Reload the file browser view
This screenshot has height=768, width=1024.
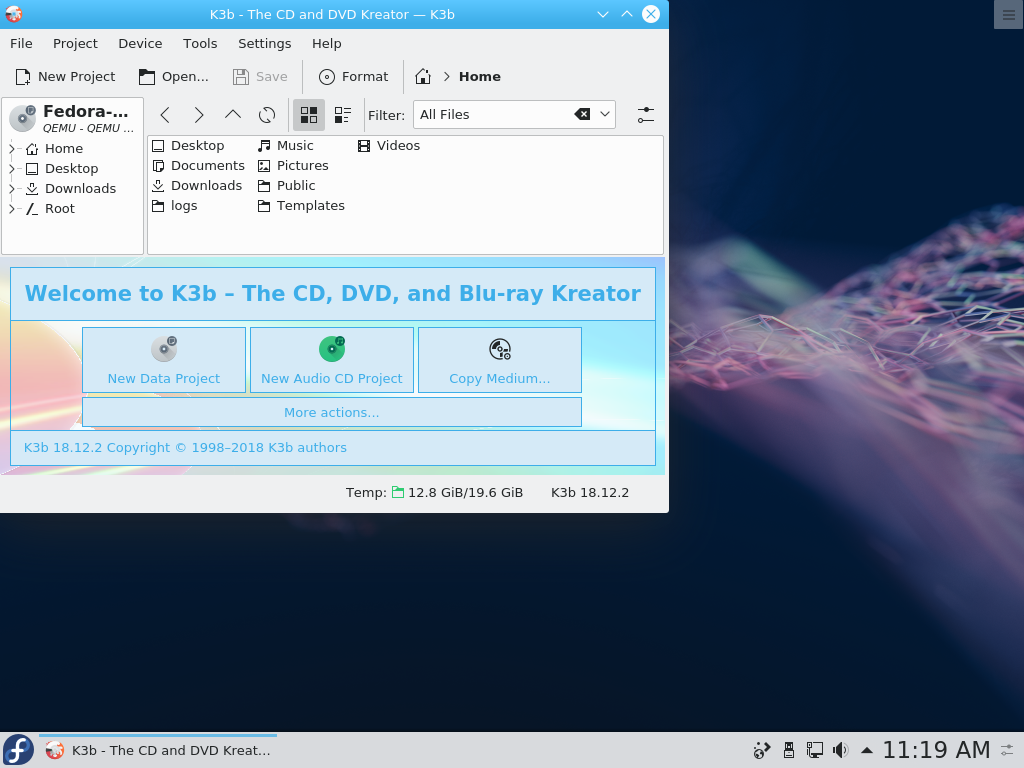click(266, 115)
